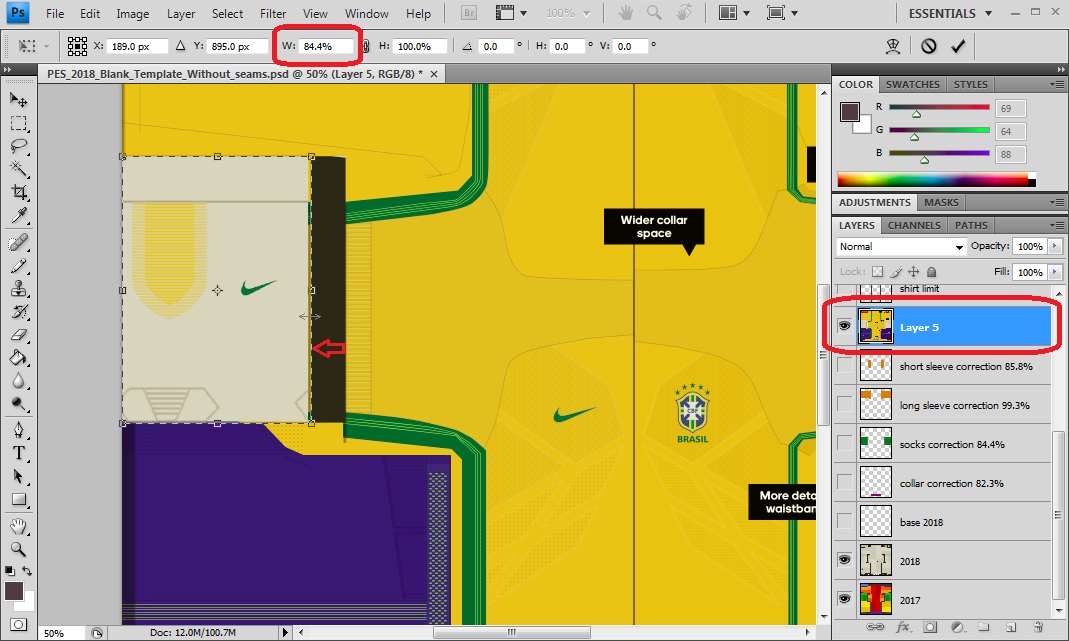Open the Fill slider arrow
Image resolution: width=1069 pixels, height=641 pixels.
coord(1055,271)
